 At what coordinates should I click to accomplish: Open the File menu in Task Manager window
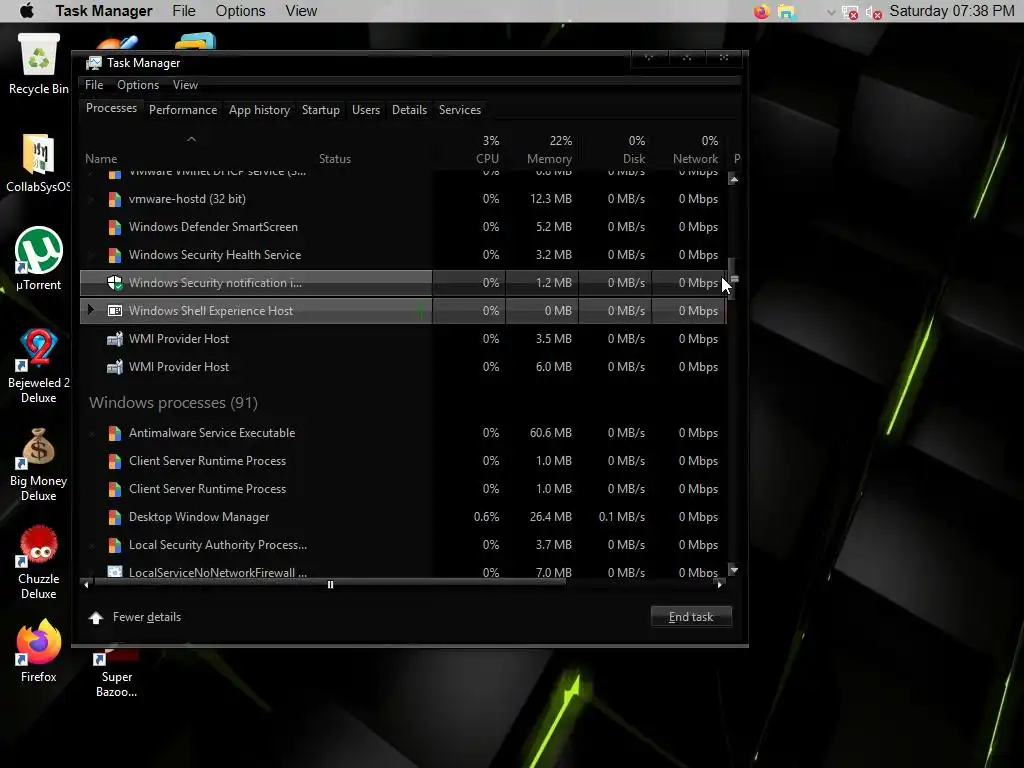tap(94, 85)
